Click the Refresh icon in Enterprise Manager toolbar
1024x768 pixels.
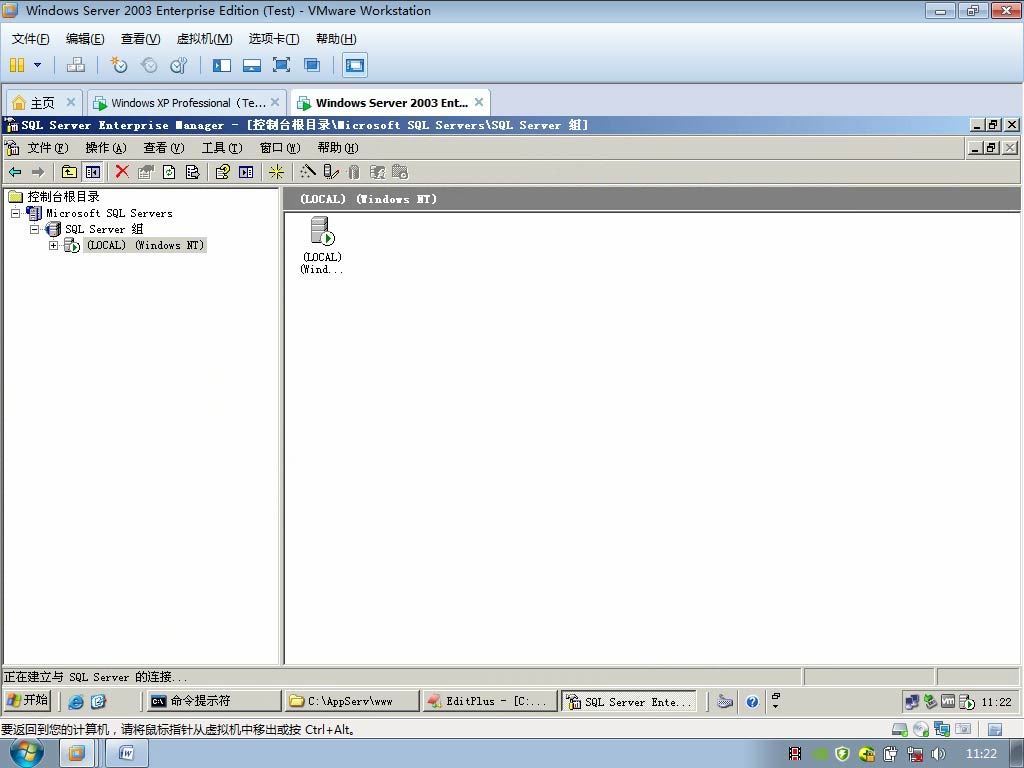click(169, 172)
